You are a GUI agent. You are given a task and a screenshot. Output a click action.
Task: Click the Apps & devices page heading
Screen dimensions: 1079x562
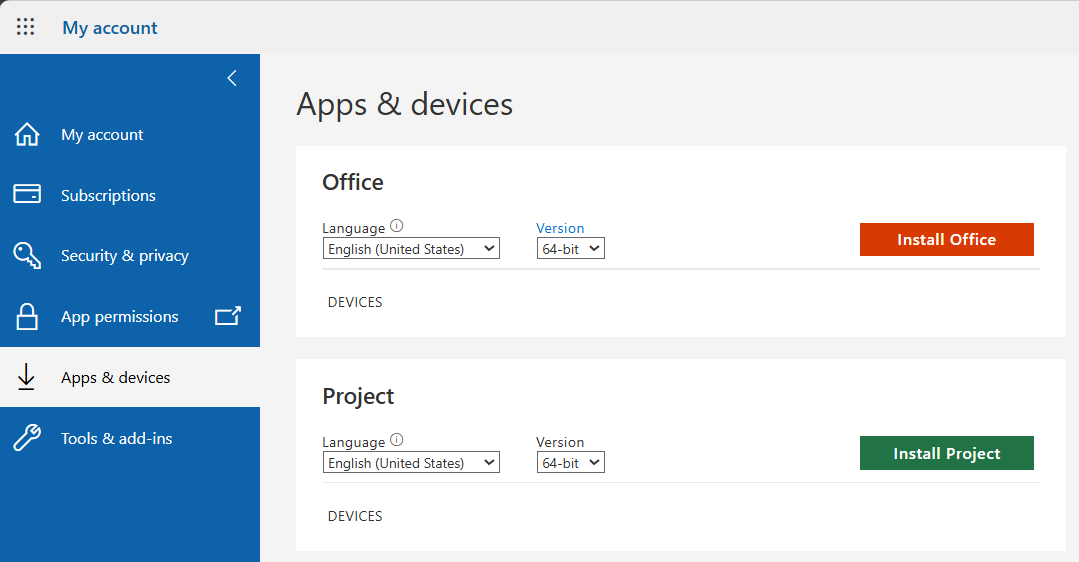[405, 105]
